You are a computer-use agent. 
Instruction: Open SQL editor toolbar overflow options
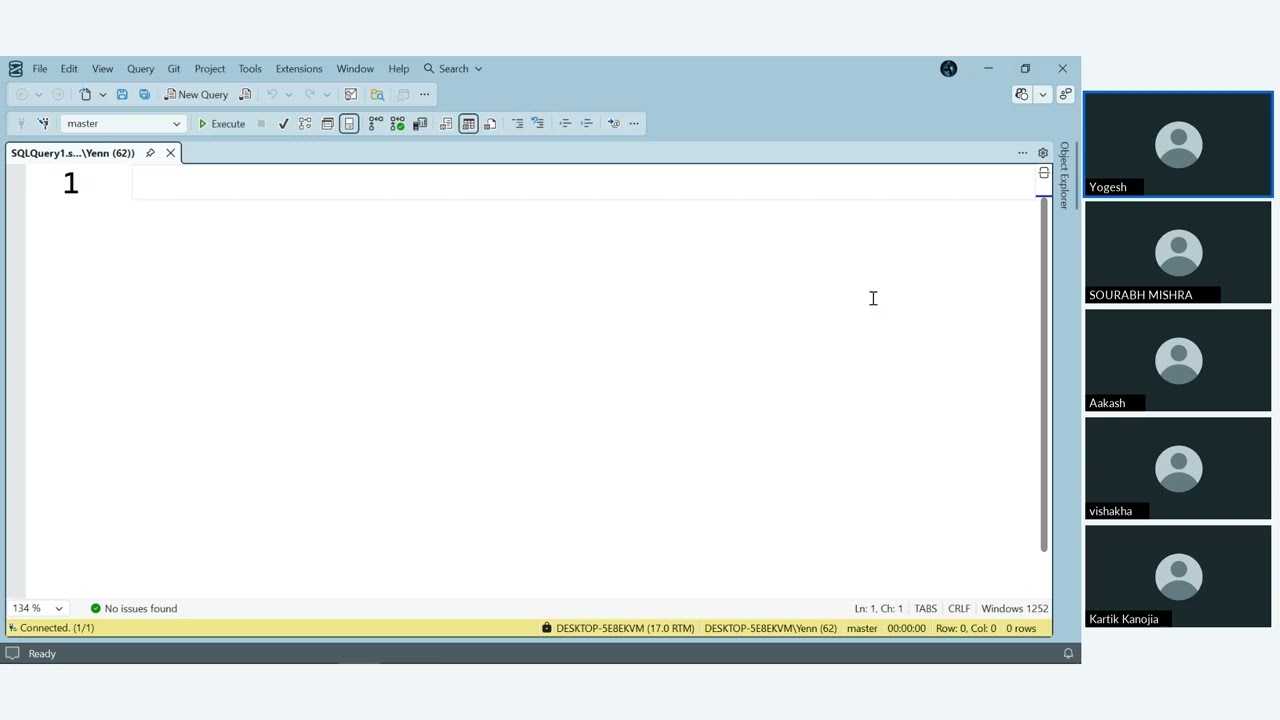point(634,123)
